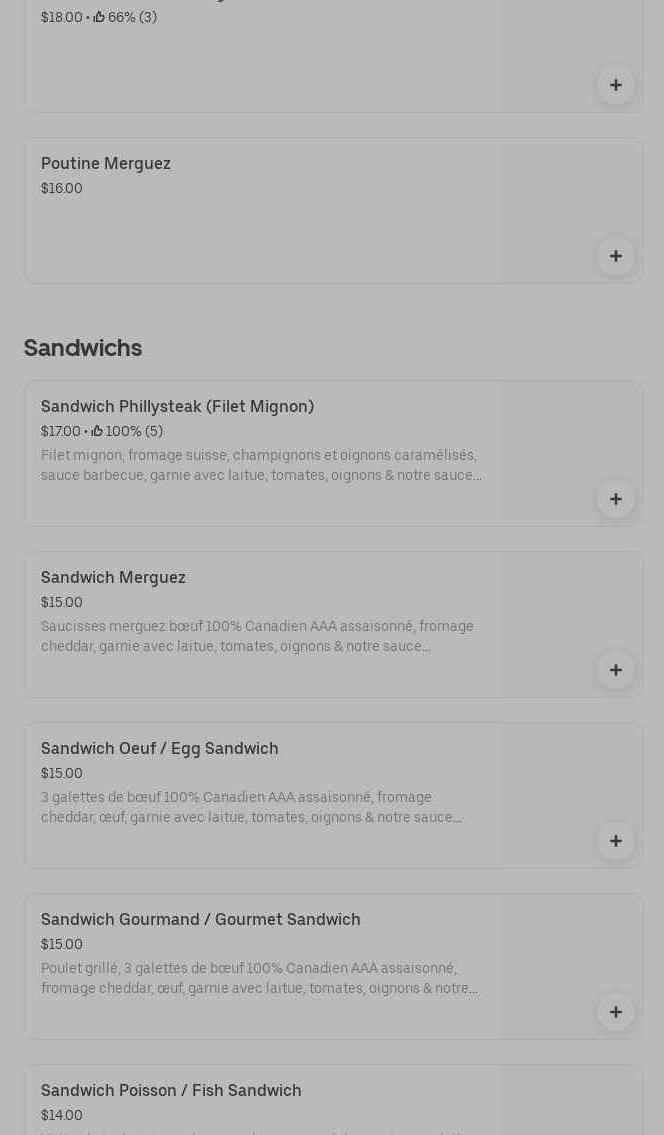The height and width of the screenshot is (1135, 664).
Task: Add Sandwich Phillysteak with plus icon
Action: 615,499
